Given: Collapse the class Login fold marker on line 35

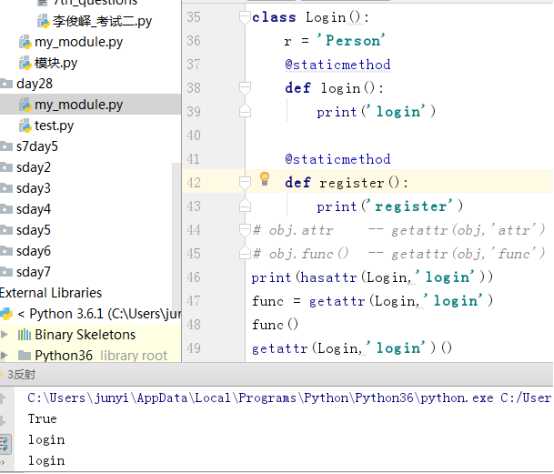Looking at the screenshot, I should [244, 17].
